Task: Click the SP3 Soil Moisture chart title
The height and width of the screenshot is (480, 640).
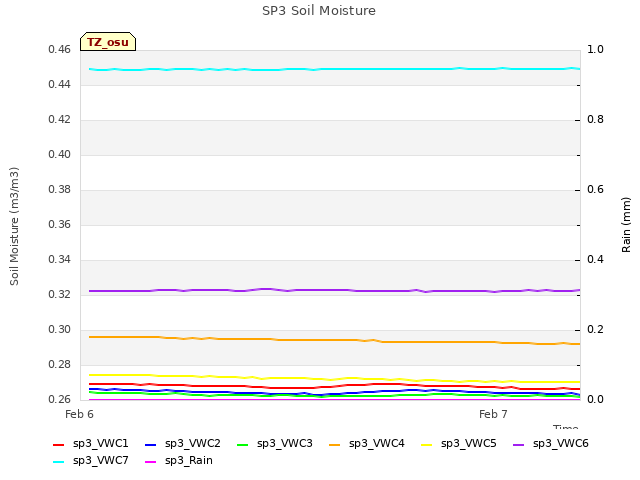Action: 319,11
